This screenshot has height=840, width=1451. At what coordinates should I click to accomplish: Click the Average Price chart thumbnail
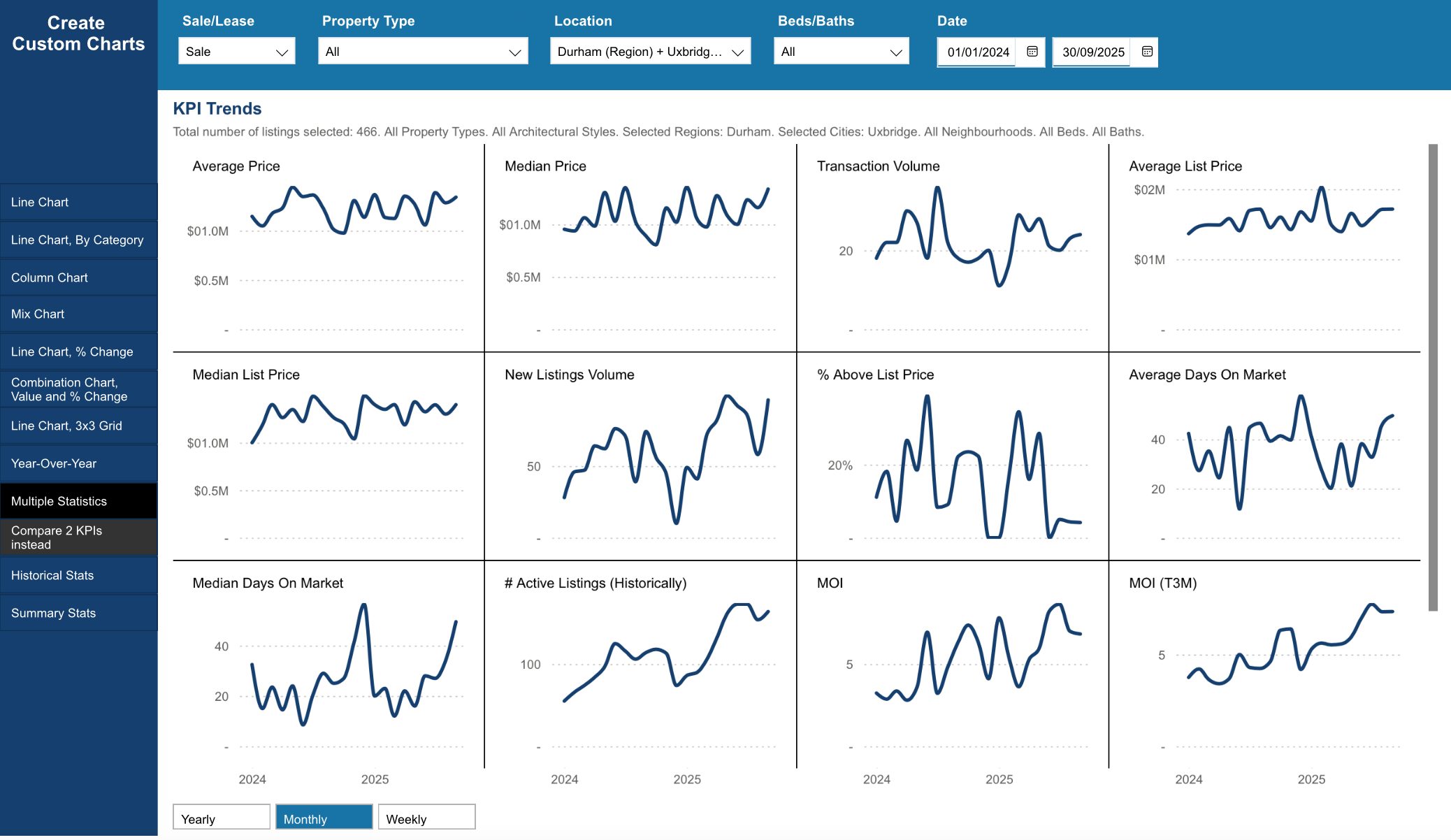coord(329,248)
